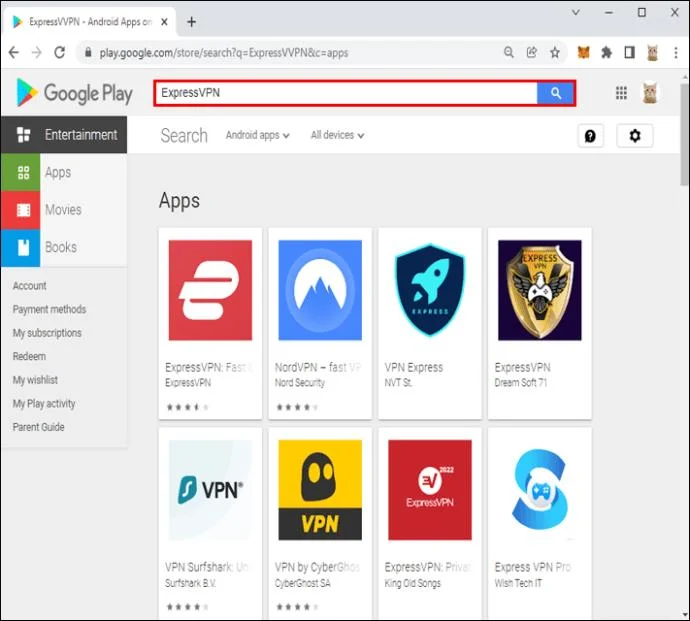Image resolution: width=690 pixels, height=621 pixels.
Task: Click the Redeem link
Action: [29, 356]
